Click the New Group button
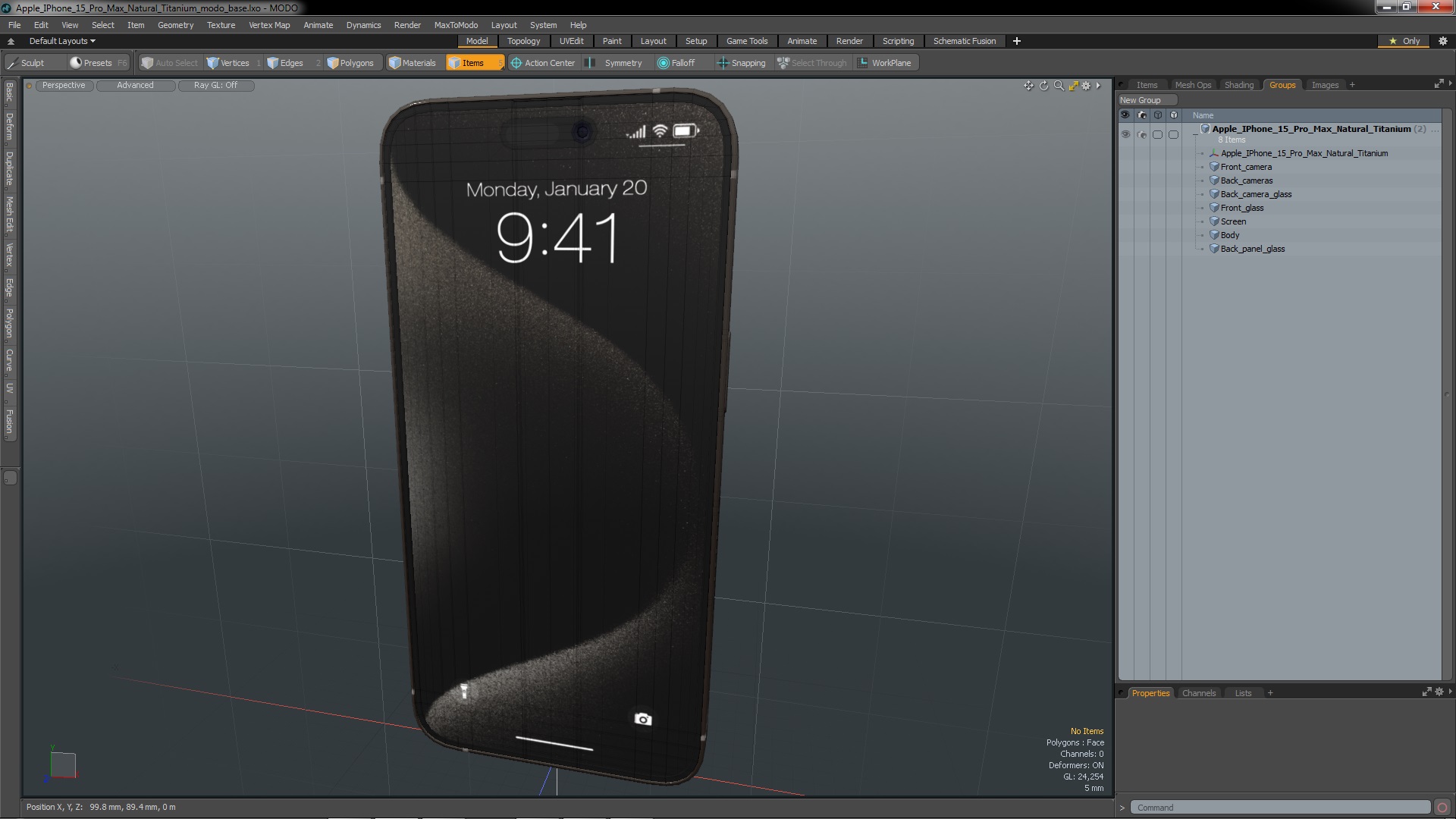Viewport: 1456px width, 819px height. point(1147,100)
